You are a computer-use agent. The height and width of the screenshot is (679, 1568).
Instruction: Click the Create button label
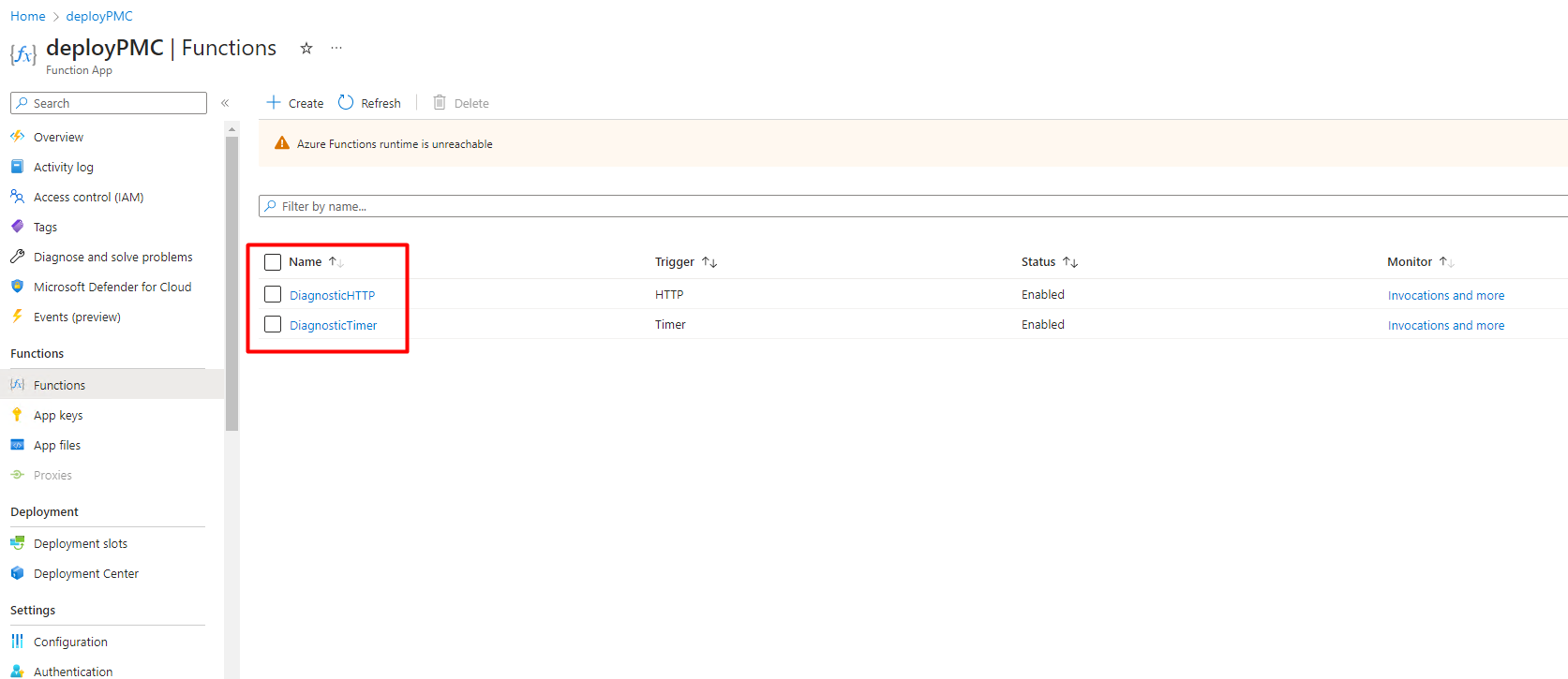(x=306, y=103)
